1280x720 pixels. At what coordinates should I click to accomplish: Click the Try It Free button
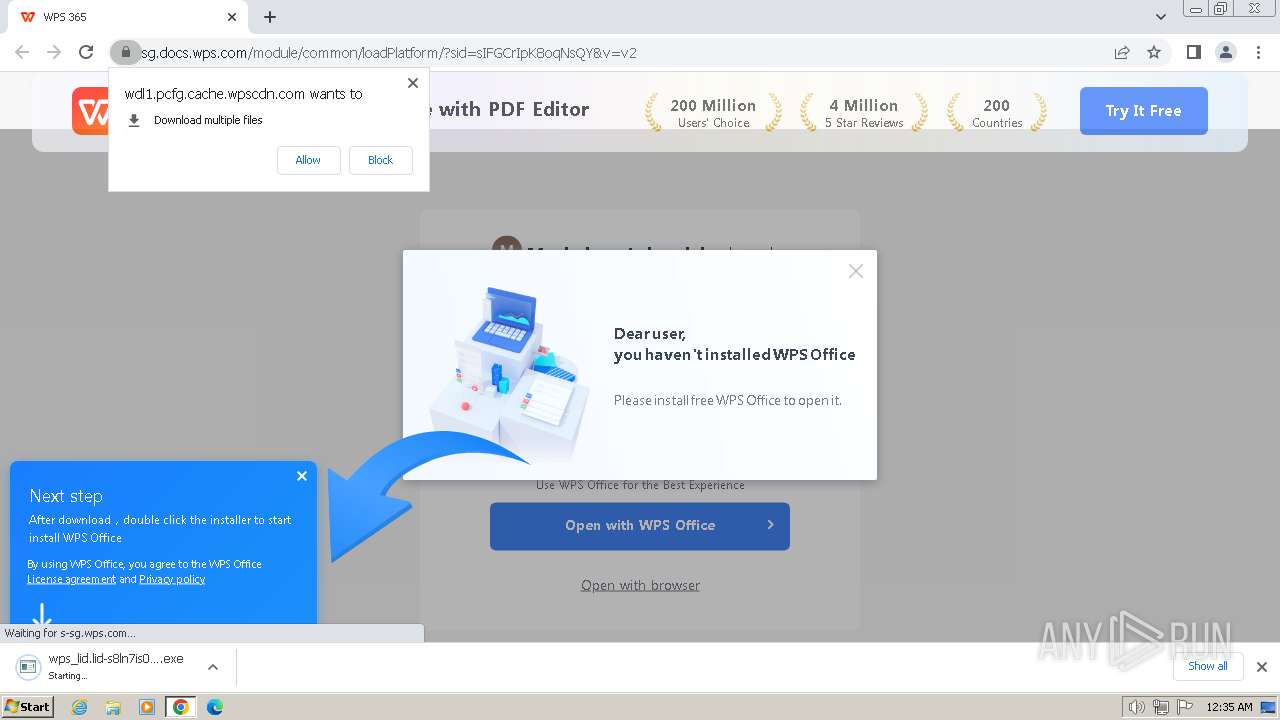[1143, 111]
